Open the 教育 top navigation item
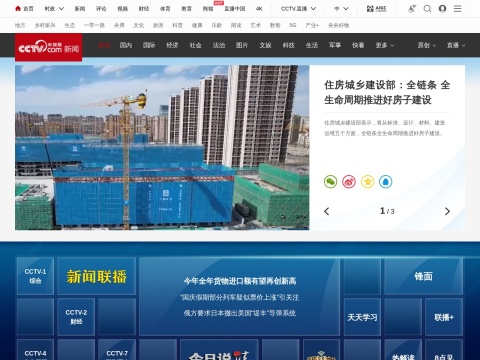Viewport: 480px width, 360px height. tap(186, 9)
